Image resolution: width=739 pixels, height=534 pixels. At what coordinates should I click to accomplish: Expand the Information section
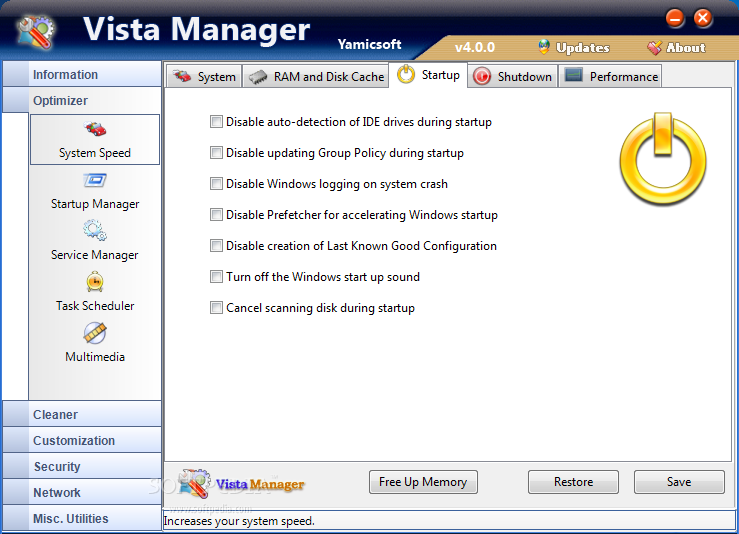coord(82,74)
